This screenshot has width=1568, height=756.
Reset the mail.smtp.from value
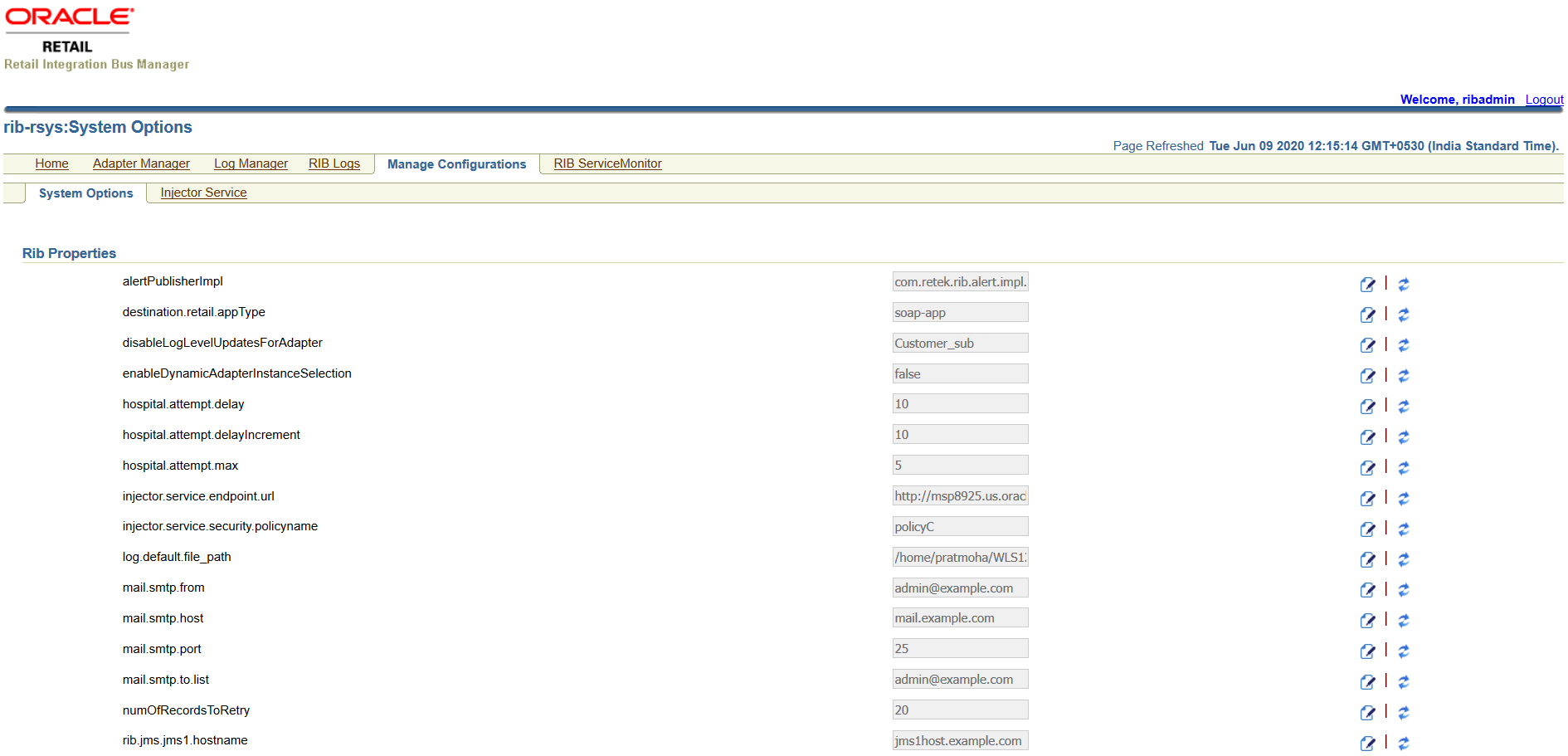point(1404,590)
